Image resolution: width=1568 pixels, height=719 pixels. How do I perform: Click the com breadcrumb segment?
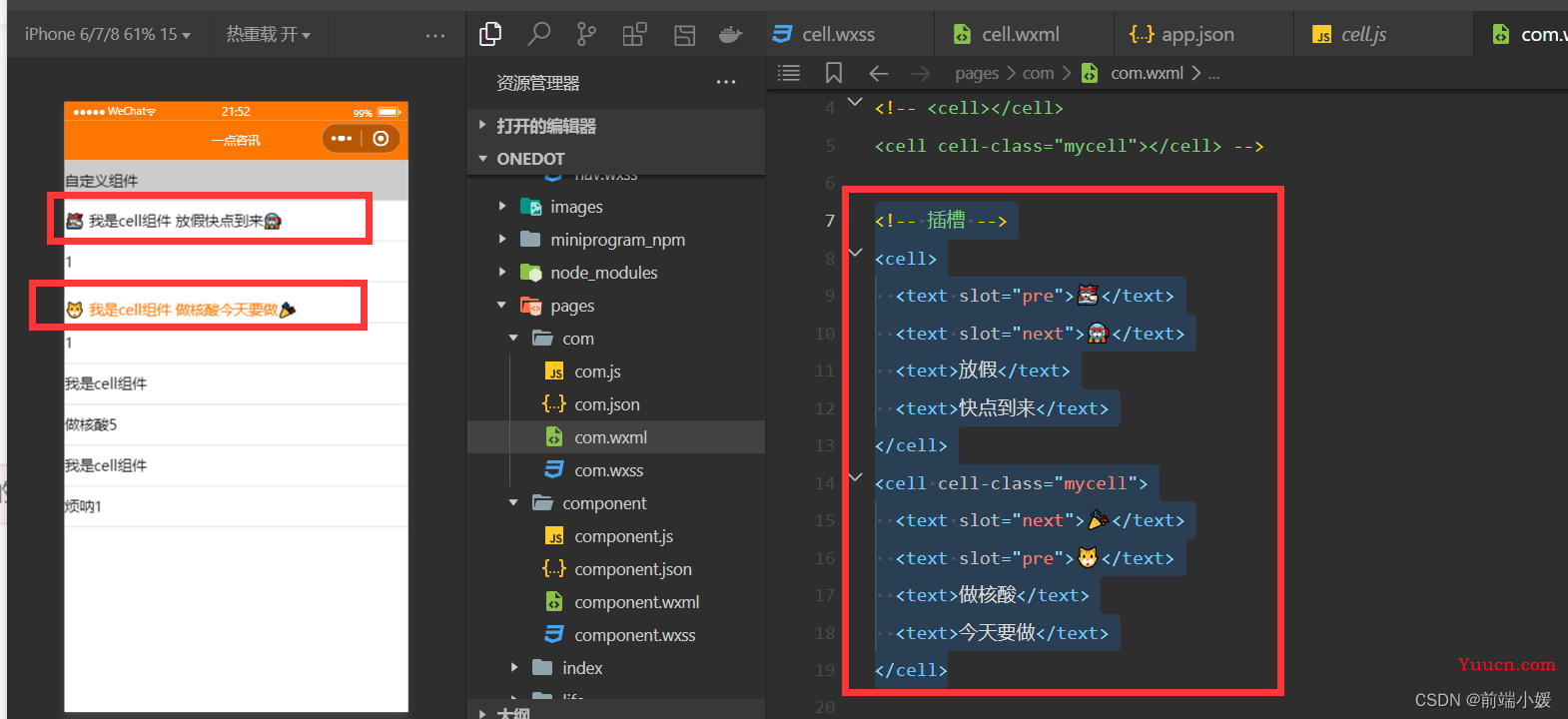(1038, 73)
